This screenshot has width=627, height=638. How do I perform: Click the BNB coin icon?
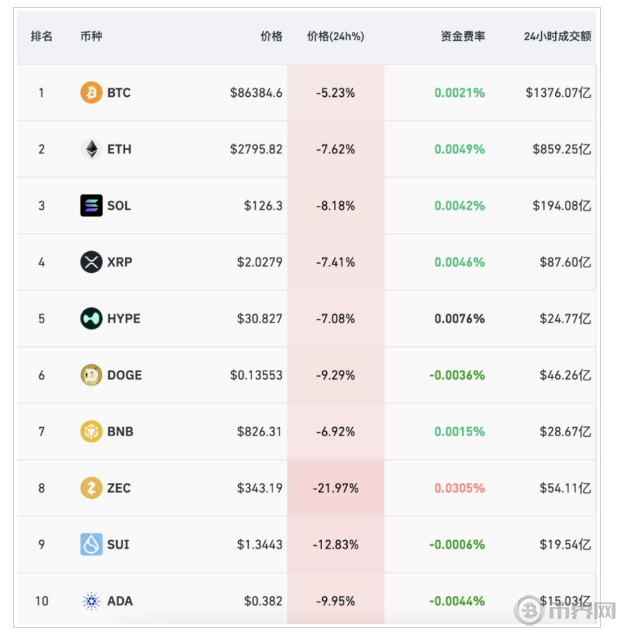pyautogui.click(x=91, y=432)
